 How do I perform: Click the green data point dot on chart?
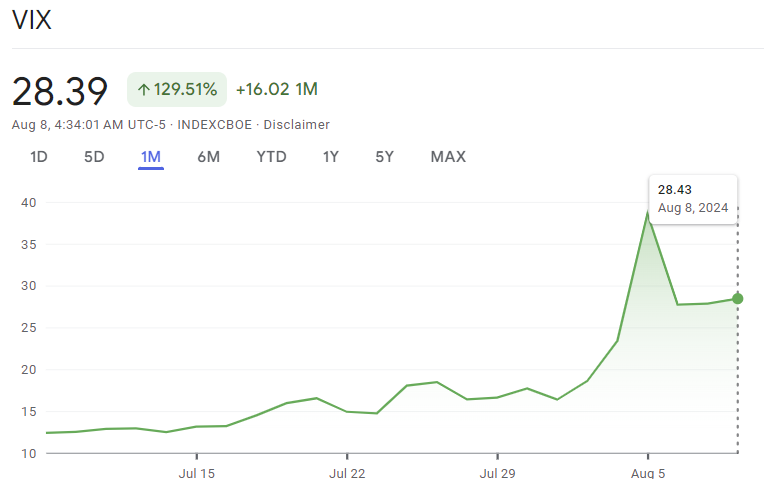coord(738,298)
